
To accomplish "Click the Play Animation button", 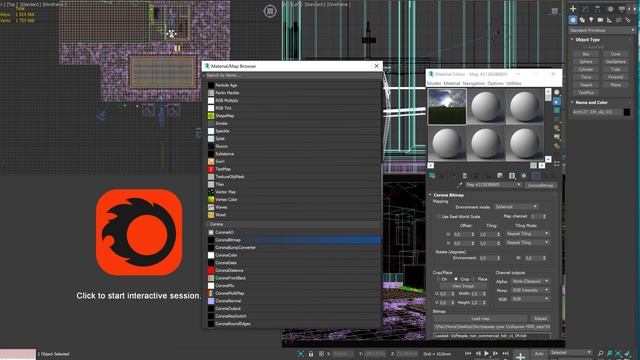I will coord(486,353).
